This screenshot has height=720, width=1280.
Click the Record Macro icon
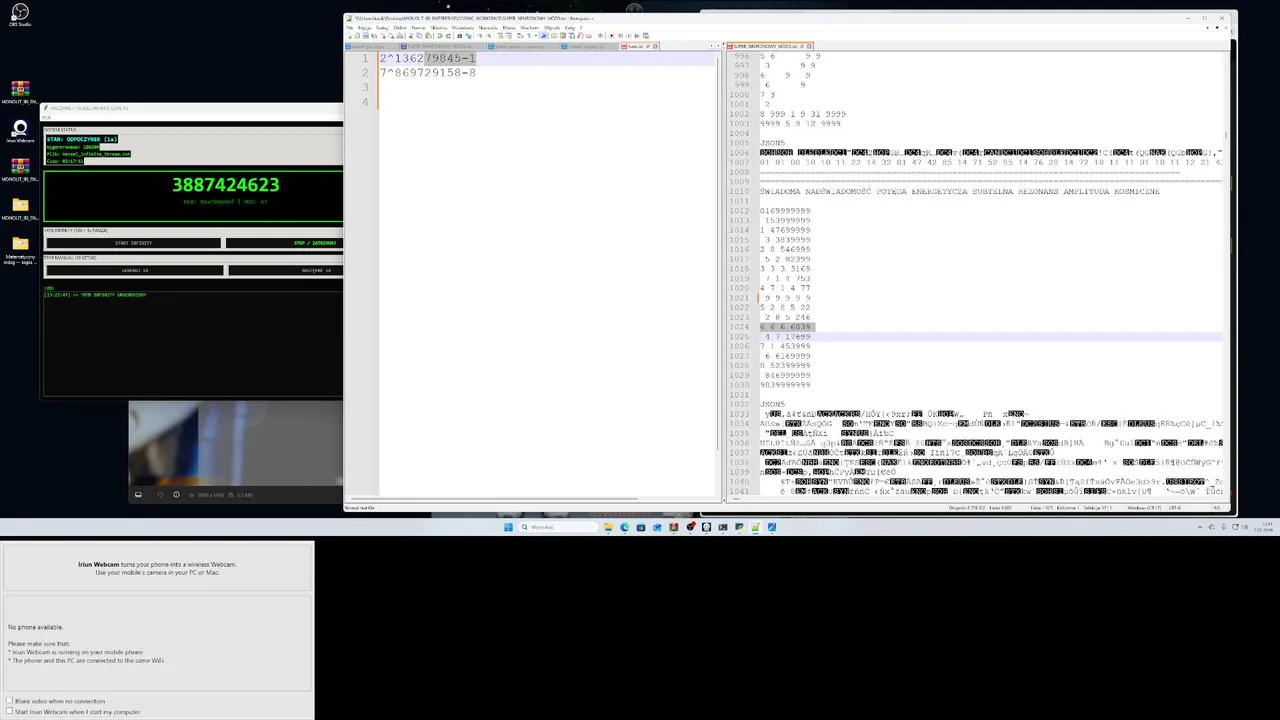(611, 36)
